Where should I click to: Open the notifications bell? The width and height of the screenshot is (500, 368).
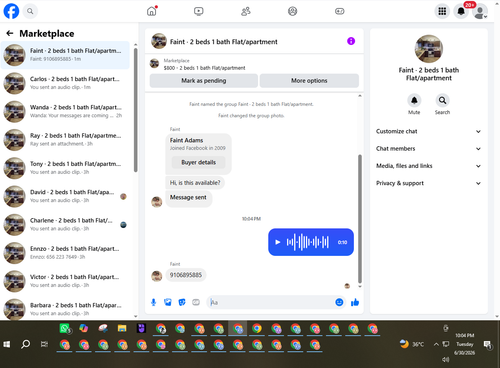point(461,11)
